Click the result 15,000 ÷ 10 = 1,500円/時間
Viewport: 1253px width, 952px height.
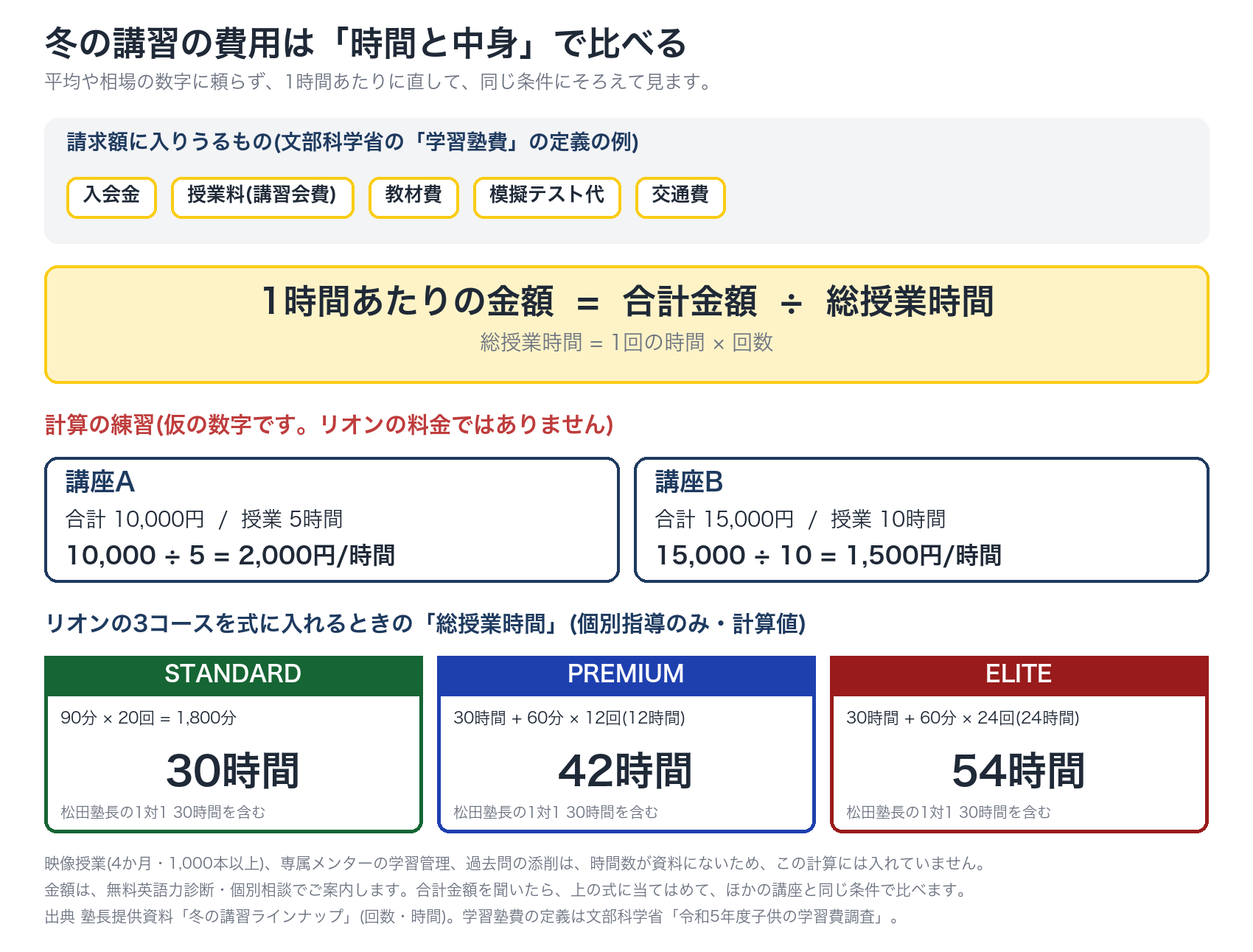[x=828, y=556]
